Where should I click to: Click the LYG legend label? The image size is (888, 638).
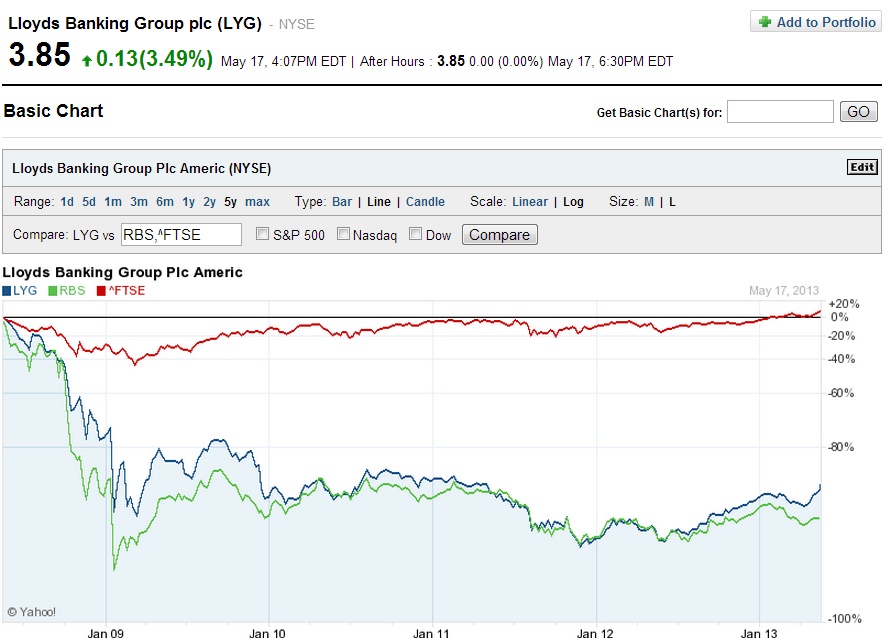pos(25,290)
